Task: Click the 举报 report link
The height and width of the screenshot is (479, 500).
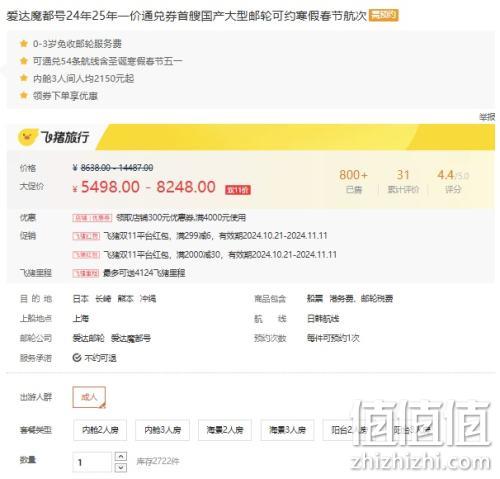Action: 487,117
